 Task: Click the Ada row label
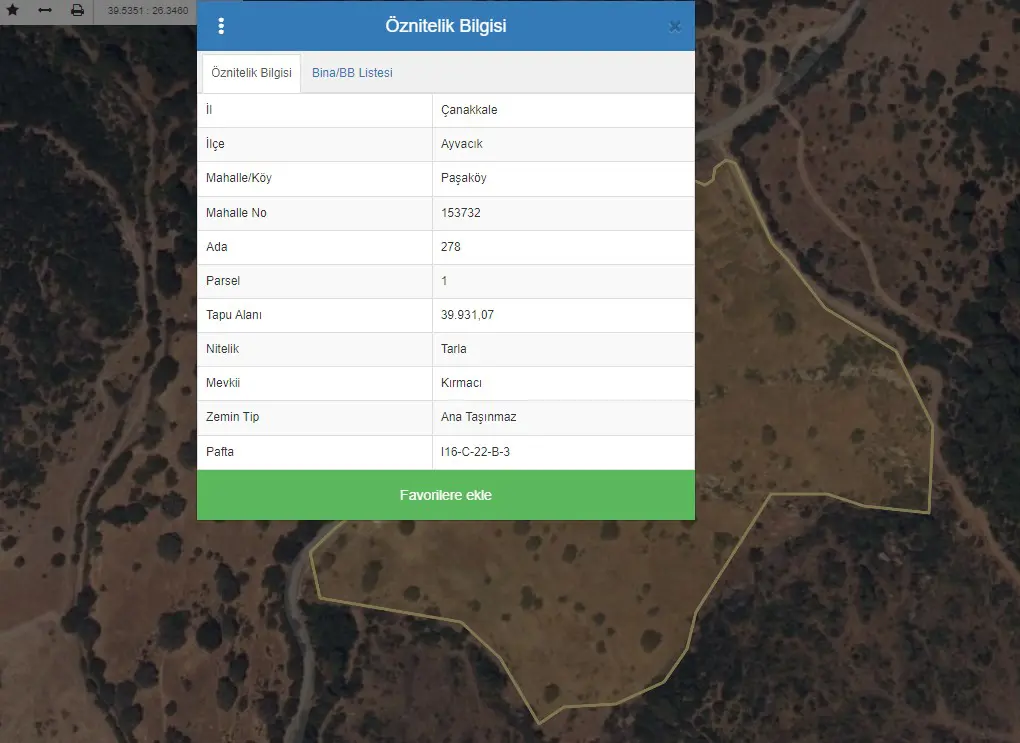pos(216,247)
